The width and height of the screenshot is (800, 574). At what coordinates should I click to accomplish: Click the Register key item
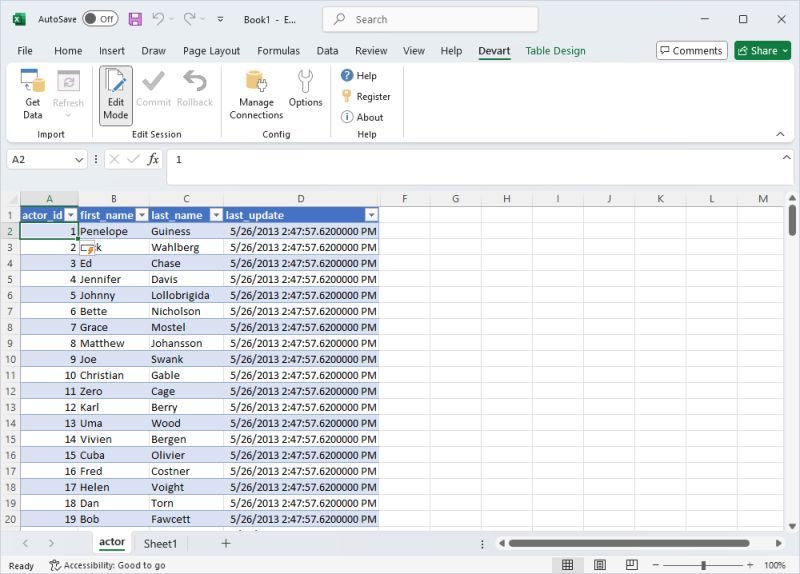366,96
